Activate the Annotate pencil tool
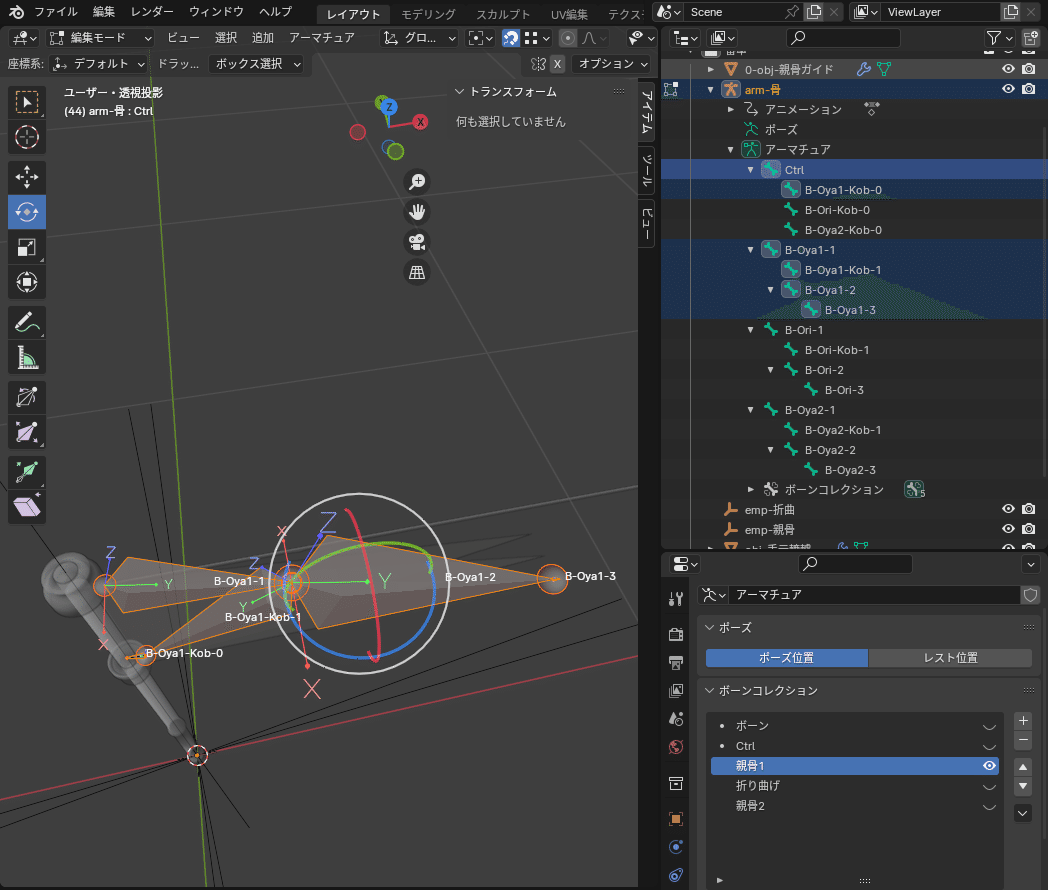Viewport: 1048px width, 890px height. (x=27, y=322)
